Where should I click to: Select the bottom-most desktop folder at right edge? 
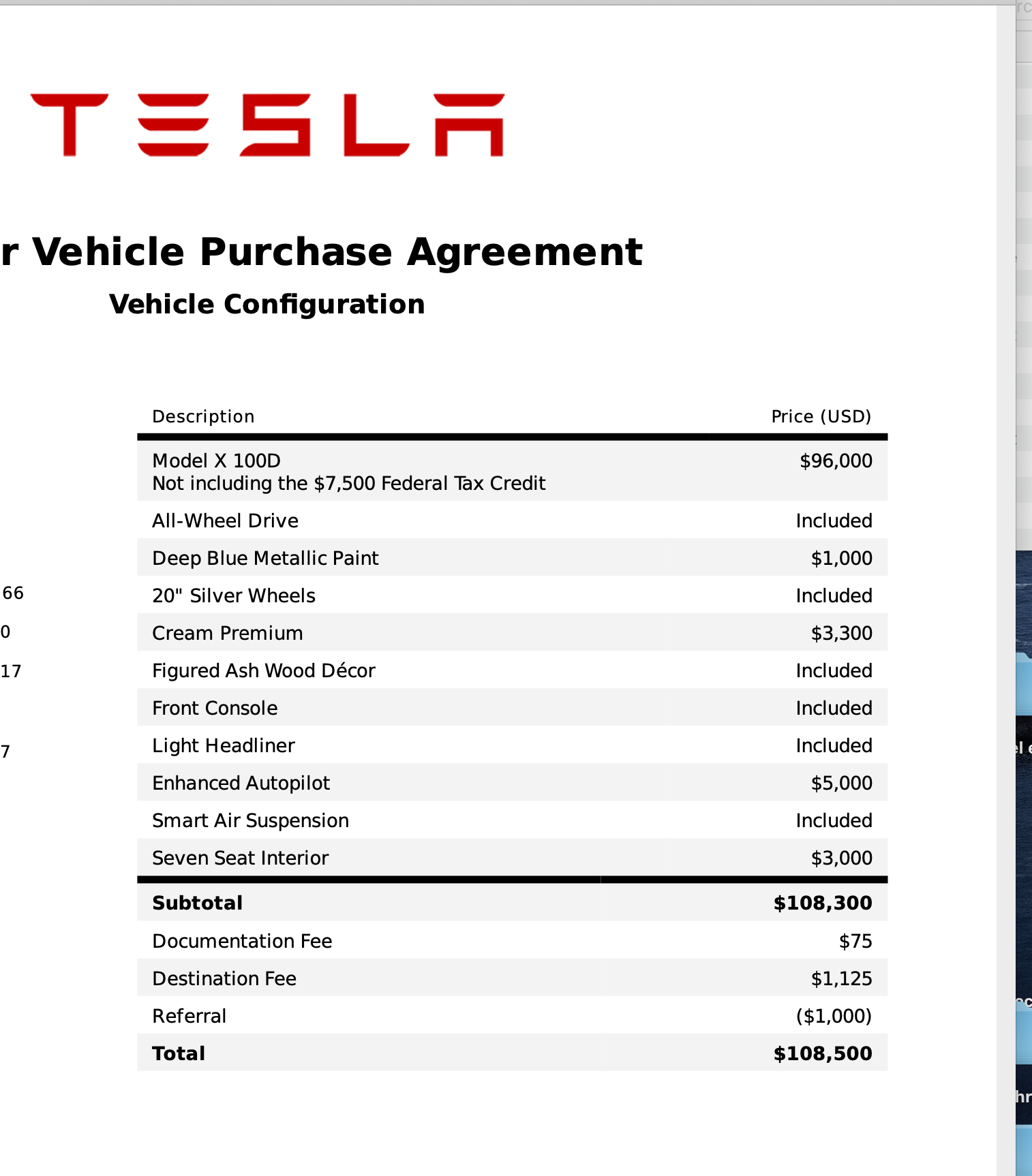(x=1024, y=1151)
